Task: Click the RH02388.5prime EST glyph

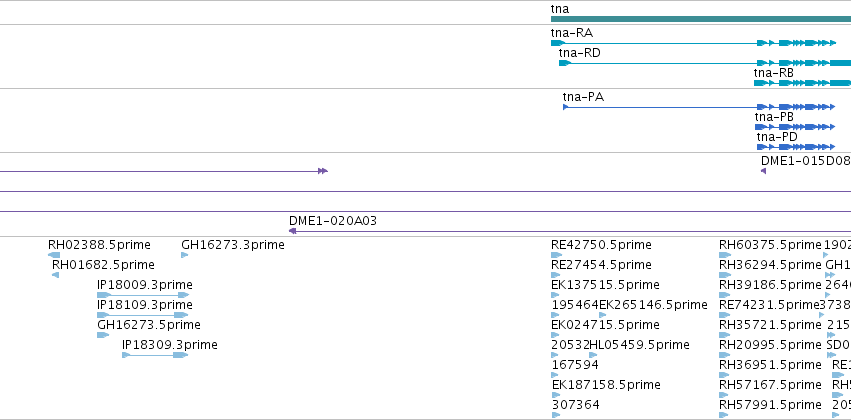Action: point(54,255)
